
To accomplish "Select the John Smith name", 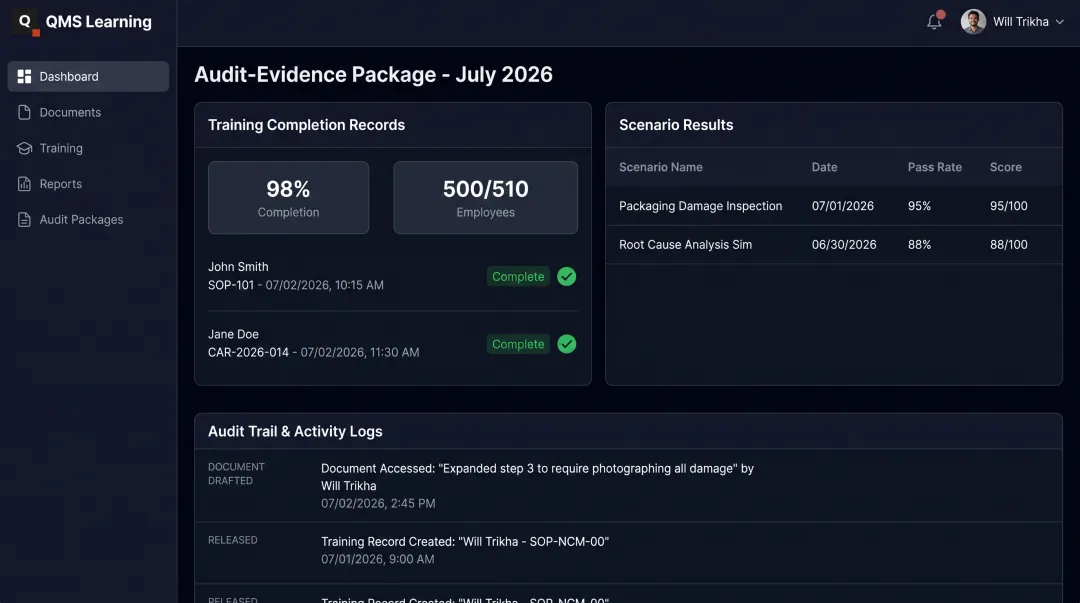I will coord(238,267).
